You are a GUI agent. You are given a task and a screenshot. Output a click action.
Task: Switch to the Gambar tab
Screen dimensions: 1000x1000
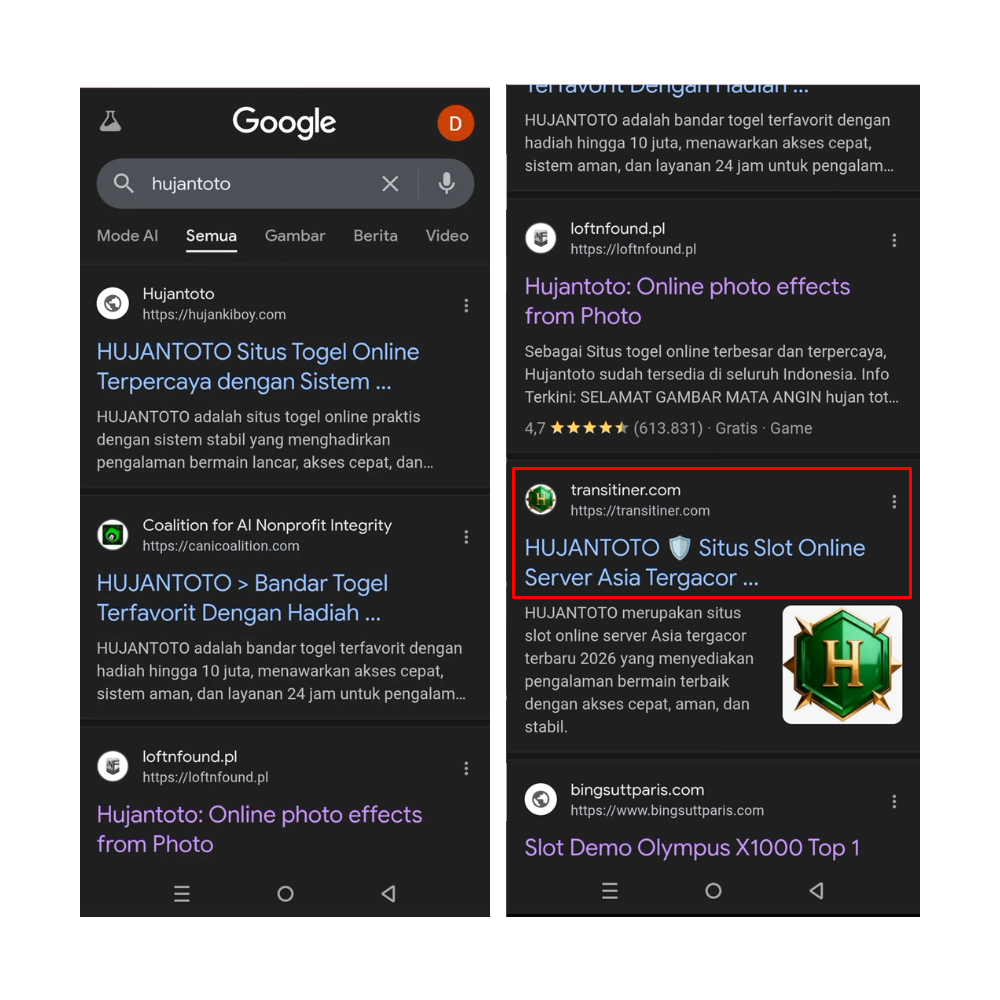coord(295,236)
